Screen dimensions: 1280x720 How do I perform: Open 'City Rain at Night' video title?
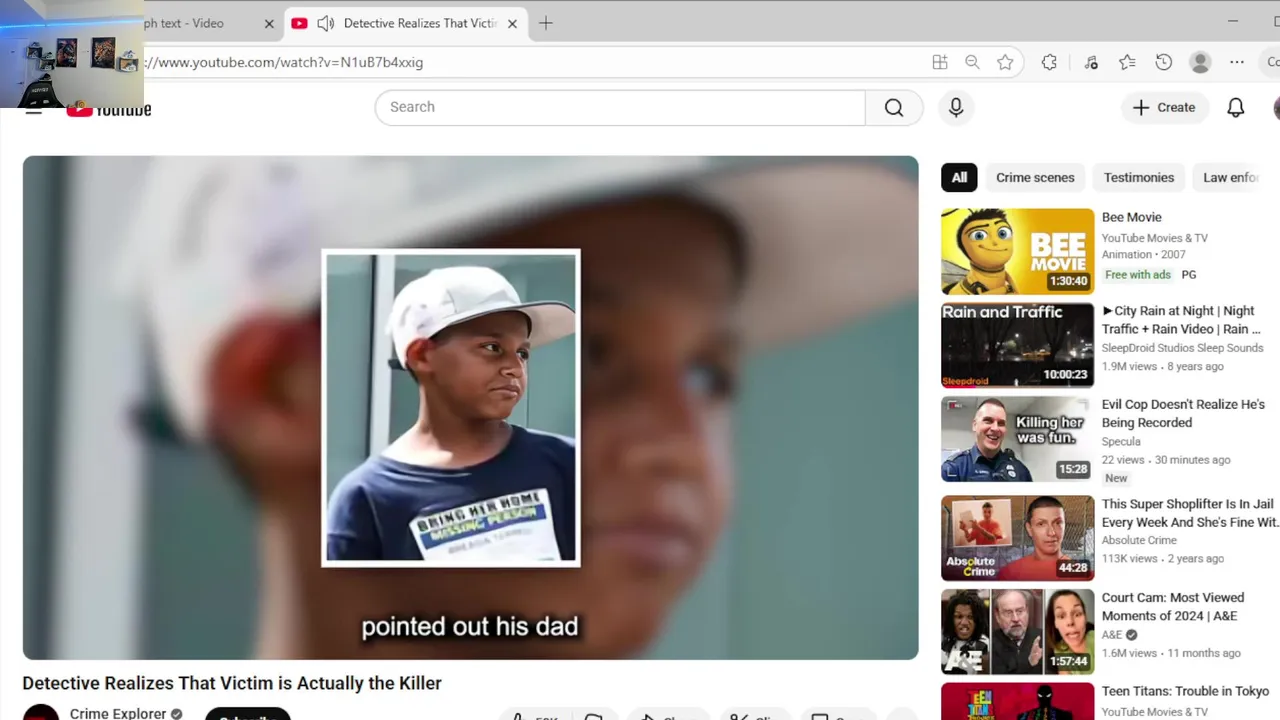[x=1182, y=320]
